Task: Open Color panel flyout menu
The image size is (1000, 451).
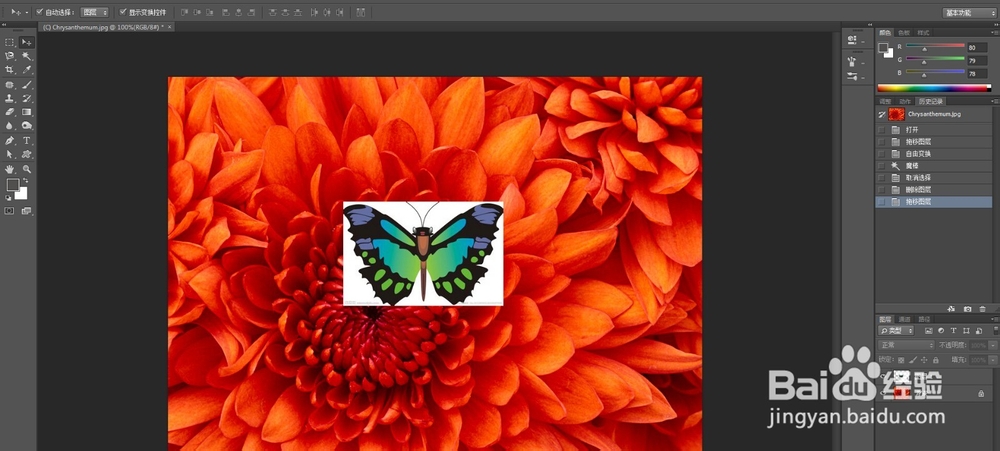Action: click(995, 32)
